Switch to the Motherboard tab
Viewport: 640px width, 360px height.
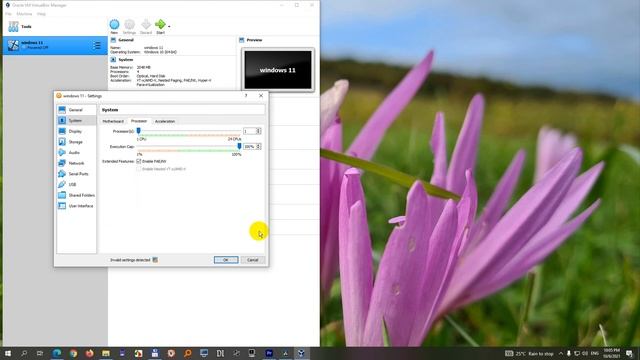113,121
